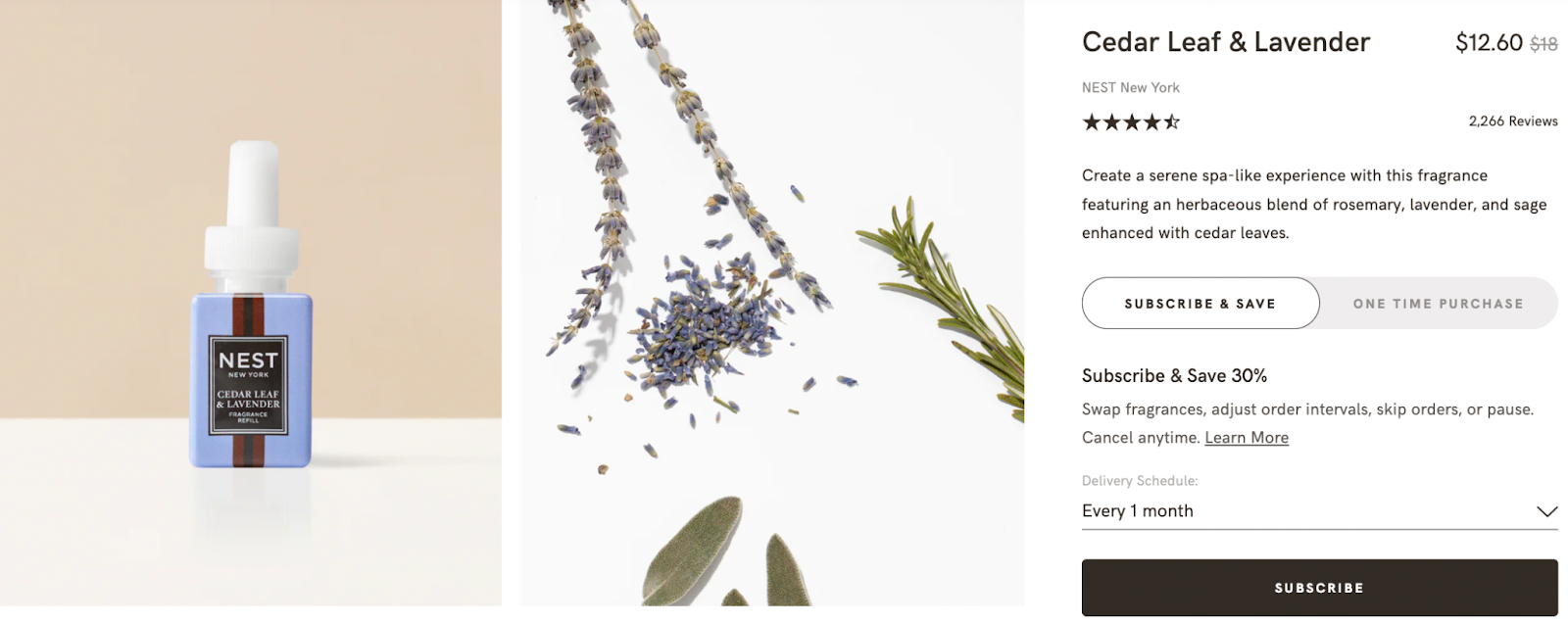Click the dark Subscribe button
This screenshot has width=1568, height=624.
click(1319, 588)
